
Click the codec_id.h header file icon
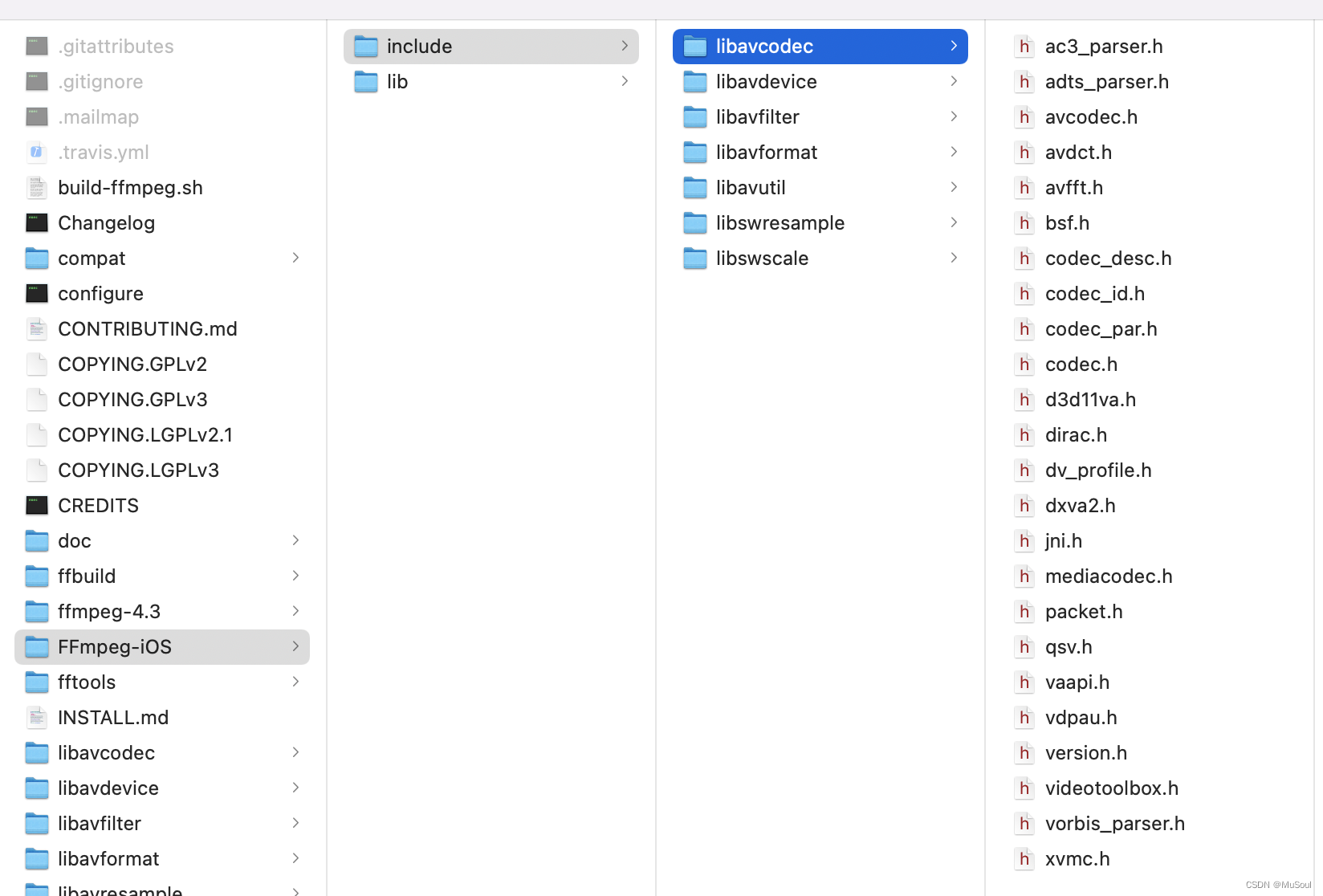point(1024,294)
